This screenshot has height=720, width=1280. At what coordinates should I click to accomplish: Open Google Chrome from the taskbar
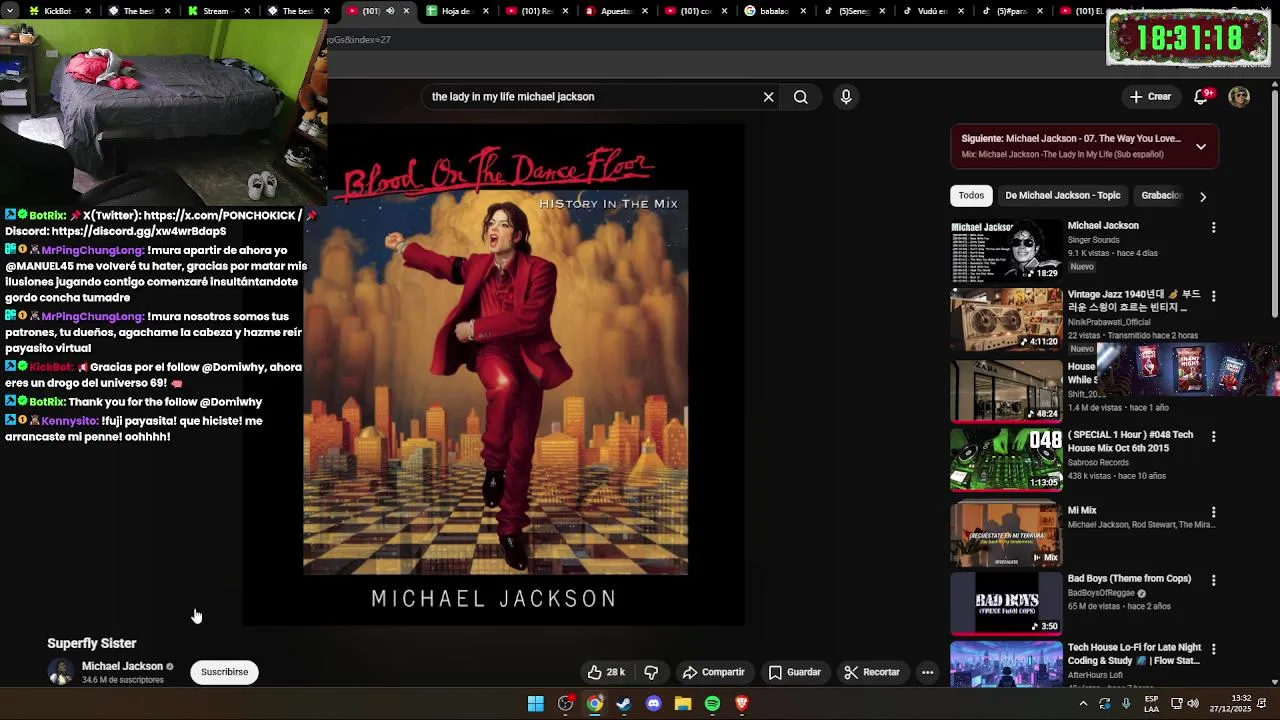[595, 704]
